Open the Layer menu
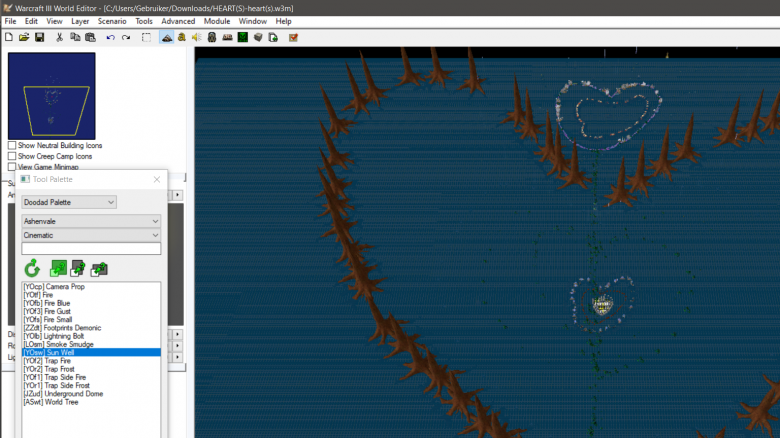 pyautogui.click(x=80, y=21)
